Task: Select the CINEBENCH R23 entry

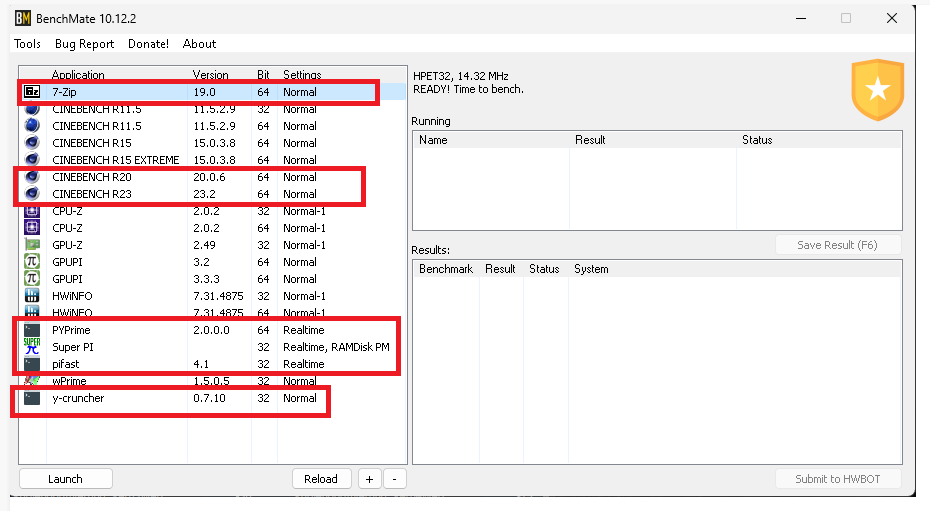Action: 92,194
